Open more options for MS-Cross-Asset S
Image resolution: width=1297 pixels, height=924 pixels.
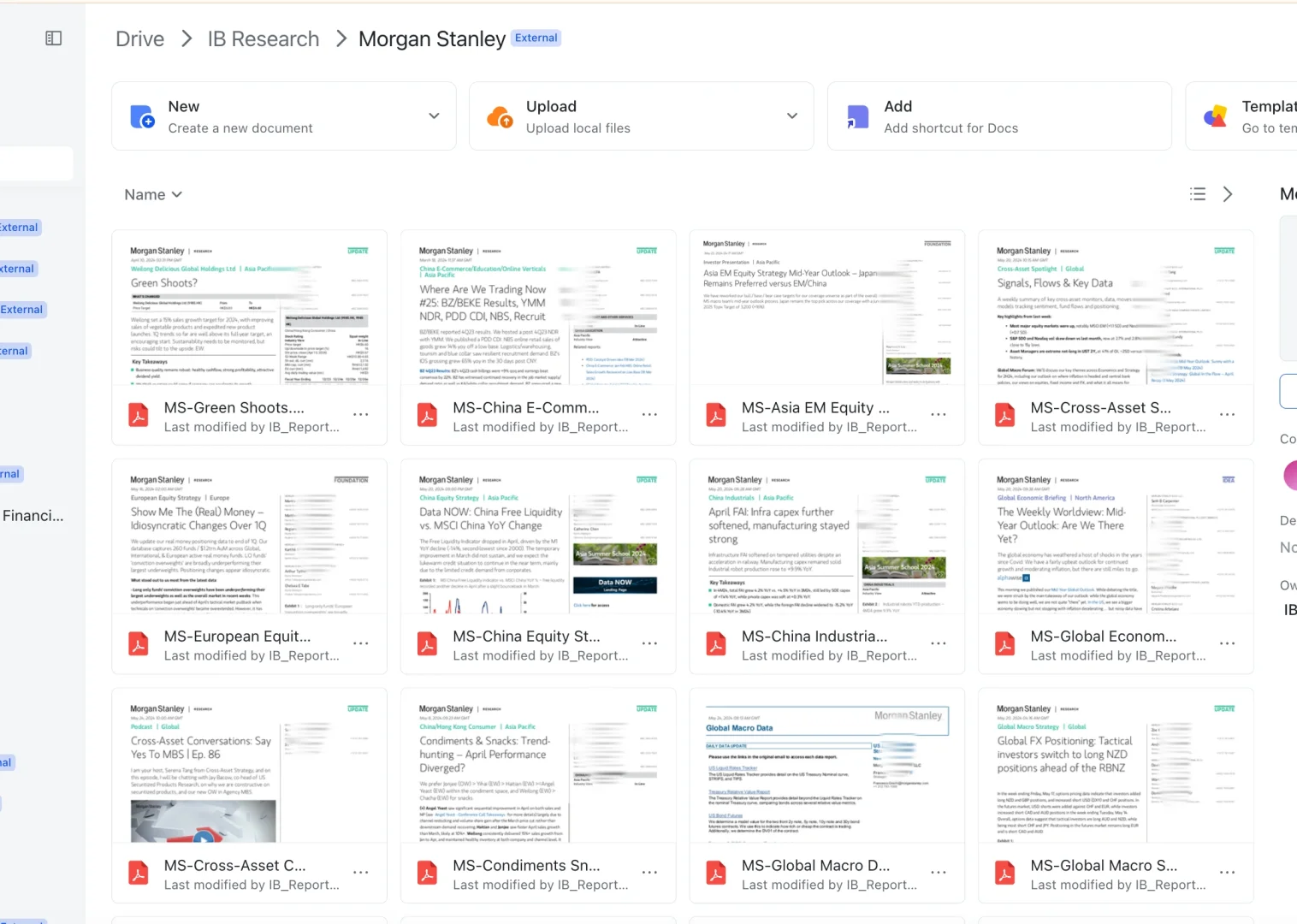coord(1228,415)
